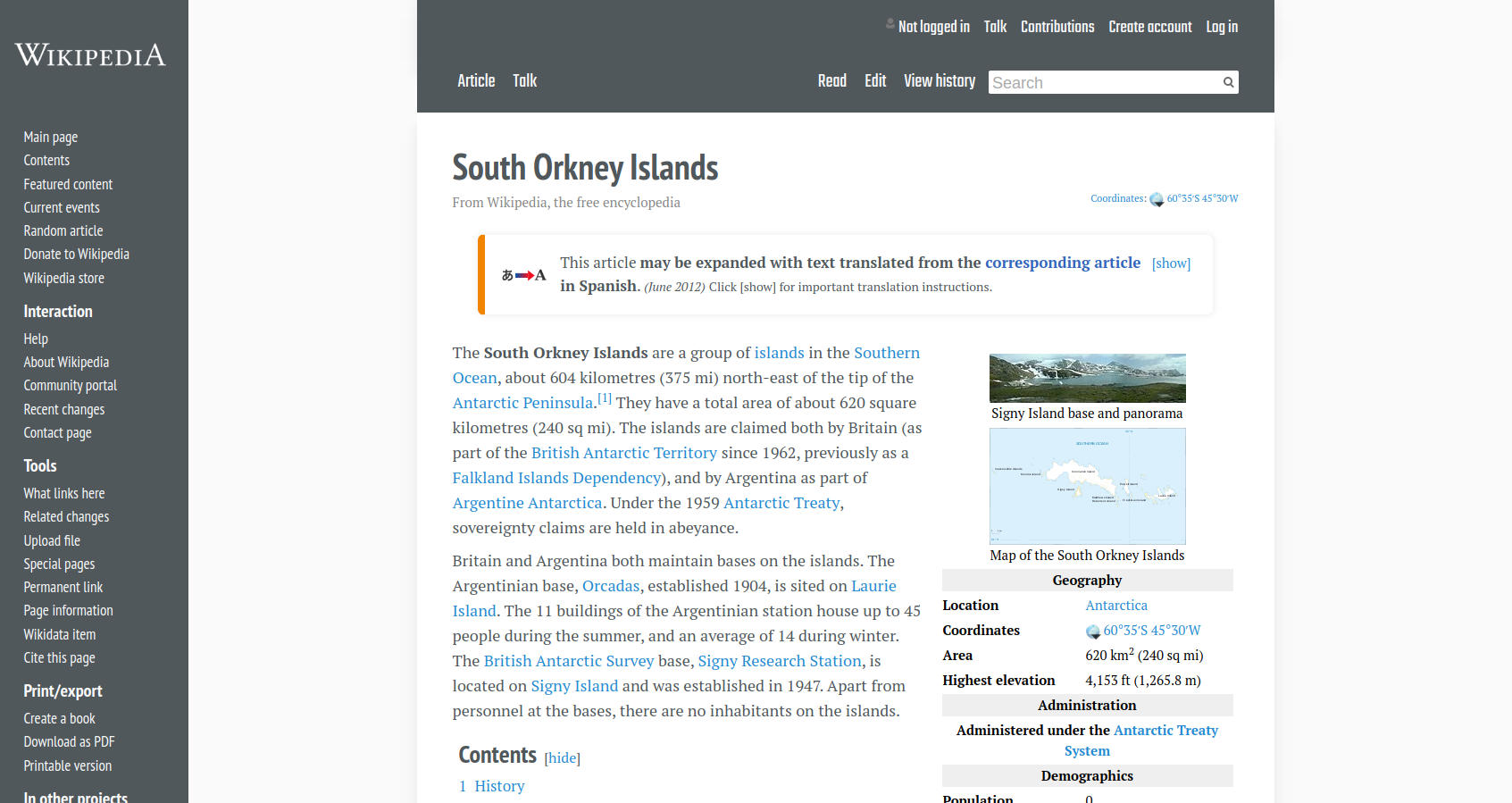
Task: Open Community portal
Action: 71,385
